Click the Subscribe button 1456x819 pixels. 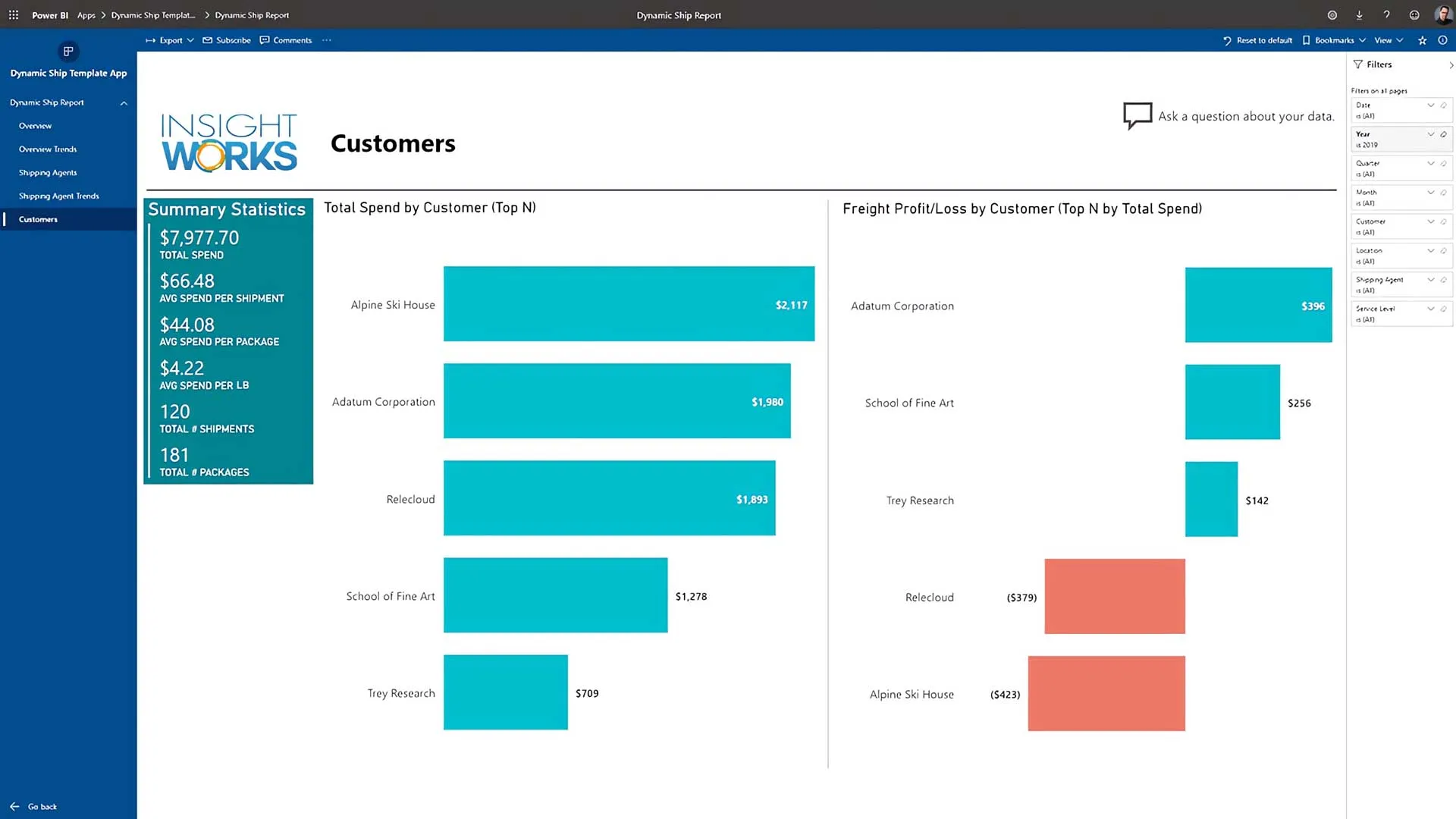(x=227, y=41)
